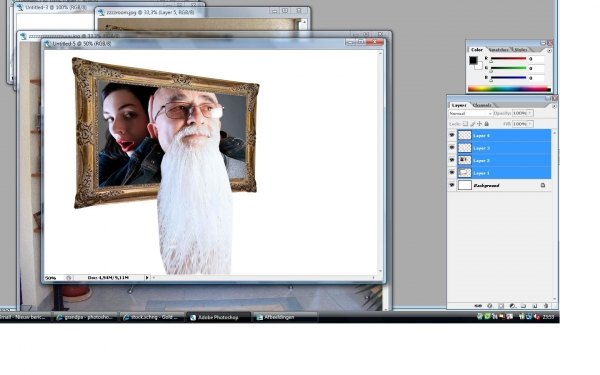Open the Normal blend mode dropdown
This screenshot has width=600, height=375.
pos(470,113)
